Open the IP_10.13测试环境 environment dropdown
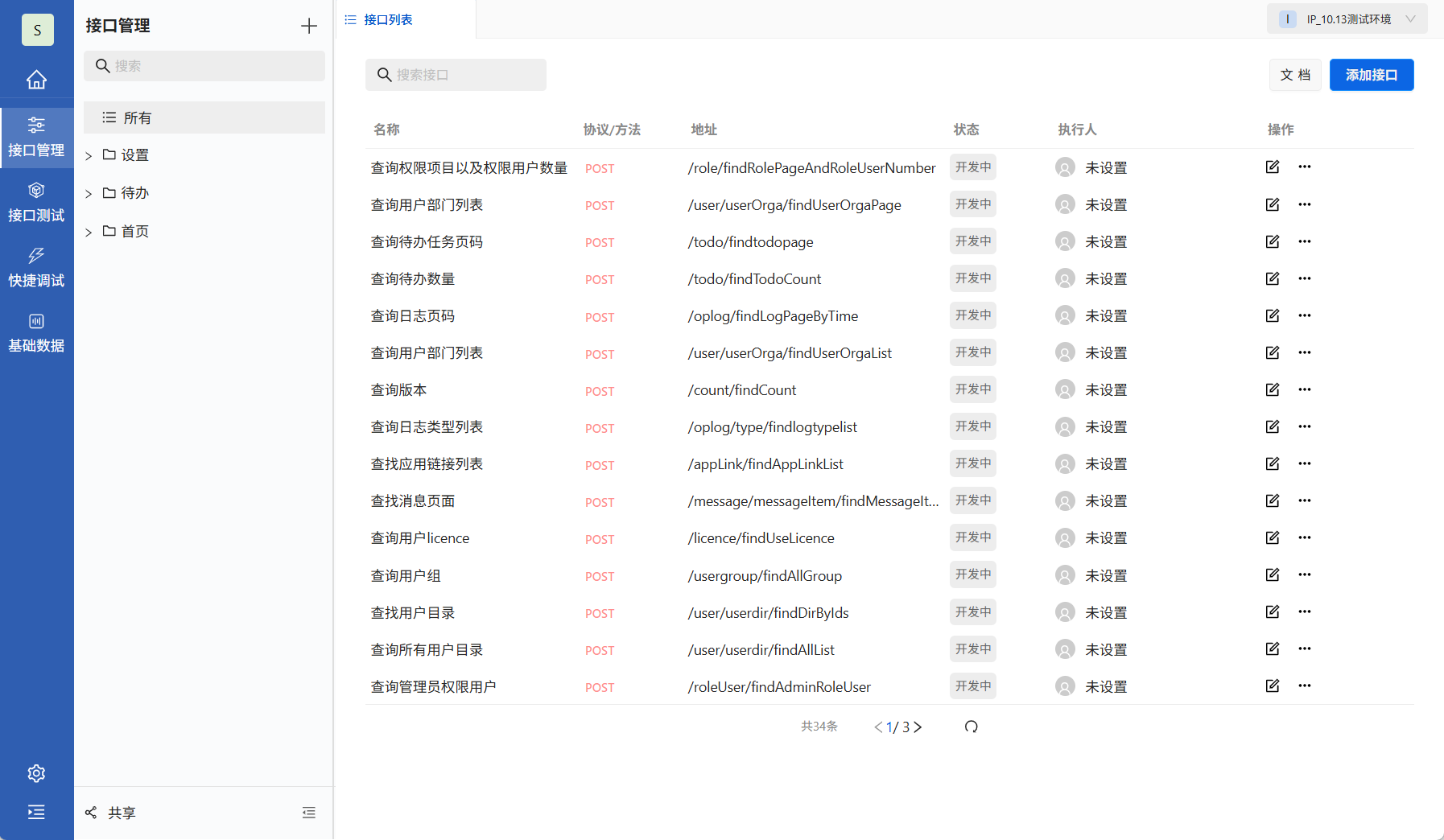The height and width of the screenshot is (840, 1444). click(1347, 18)
